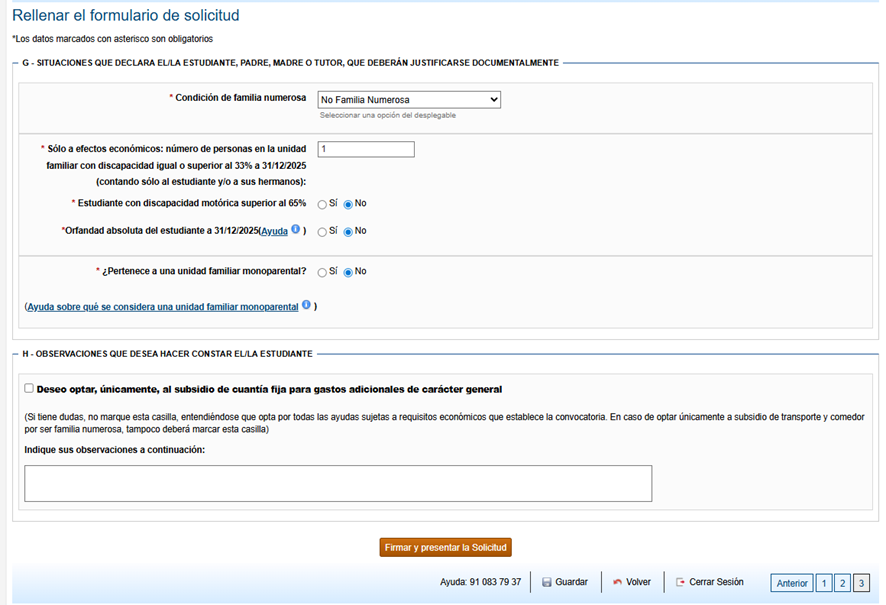Open help about unidad familiar monoparental link

163,307
